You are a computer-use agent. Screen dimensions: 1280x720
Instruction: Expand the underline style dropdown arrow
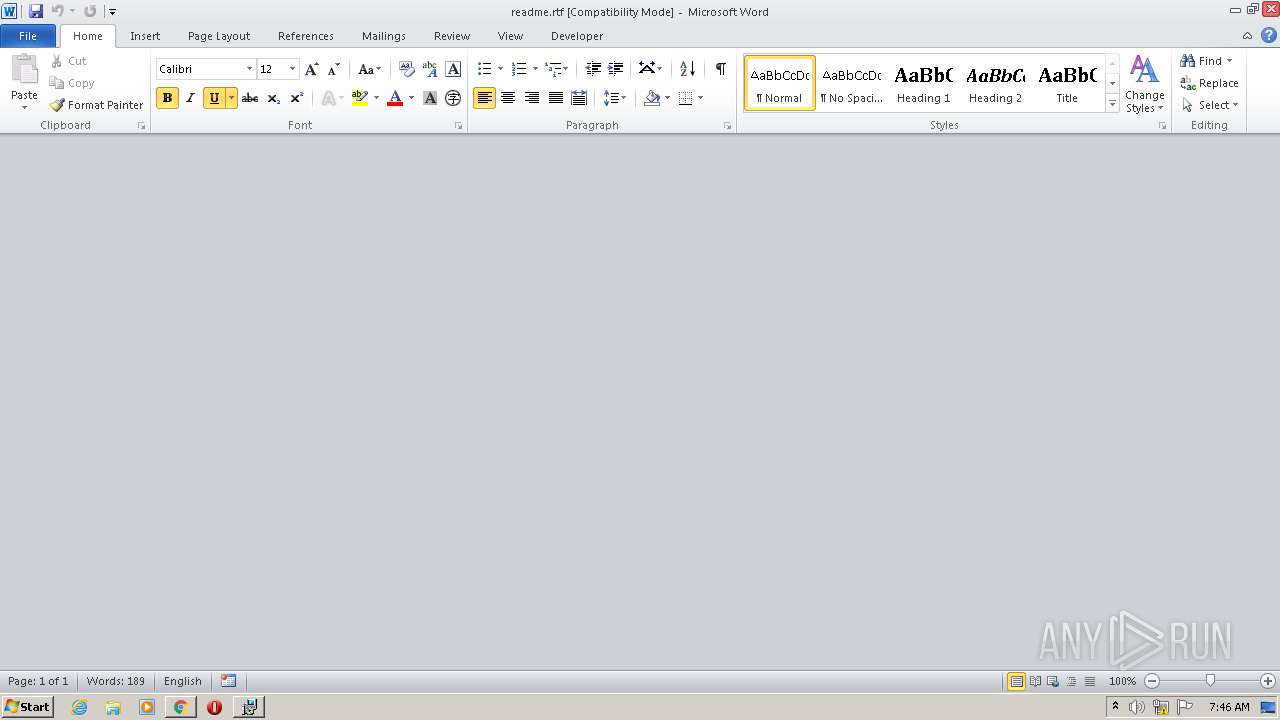pyautogui.click(x=231, y=98)
